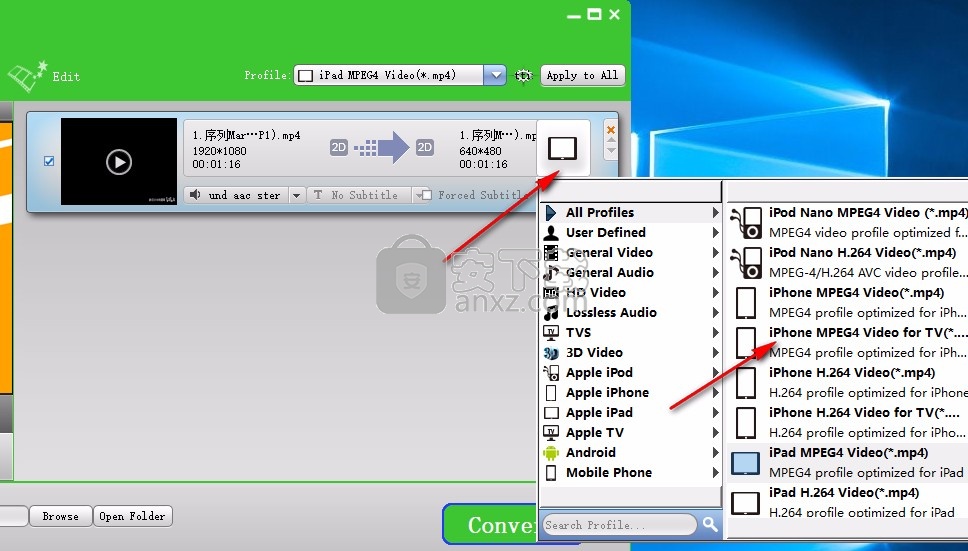Click the iPad device profile icon
Image resolution: width=968 pixels, height=551 pixels.
coord(562,149)
